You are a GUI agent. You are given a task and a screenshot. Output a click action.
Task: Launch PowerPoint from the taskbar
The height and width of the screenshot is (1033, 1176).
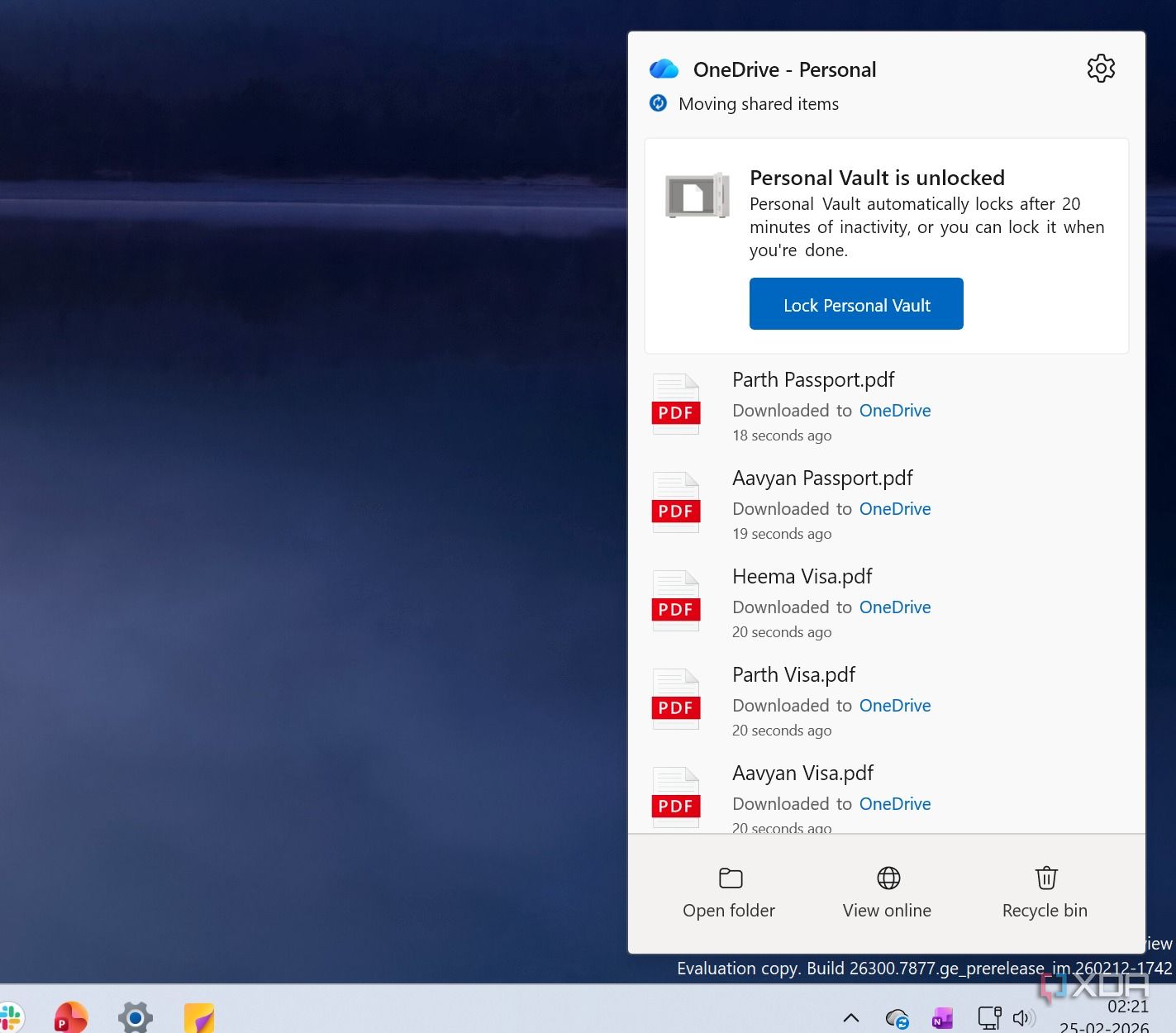tap(71, 1017)
